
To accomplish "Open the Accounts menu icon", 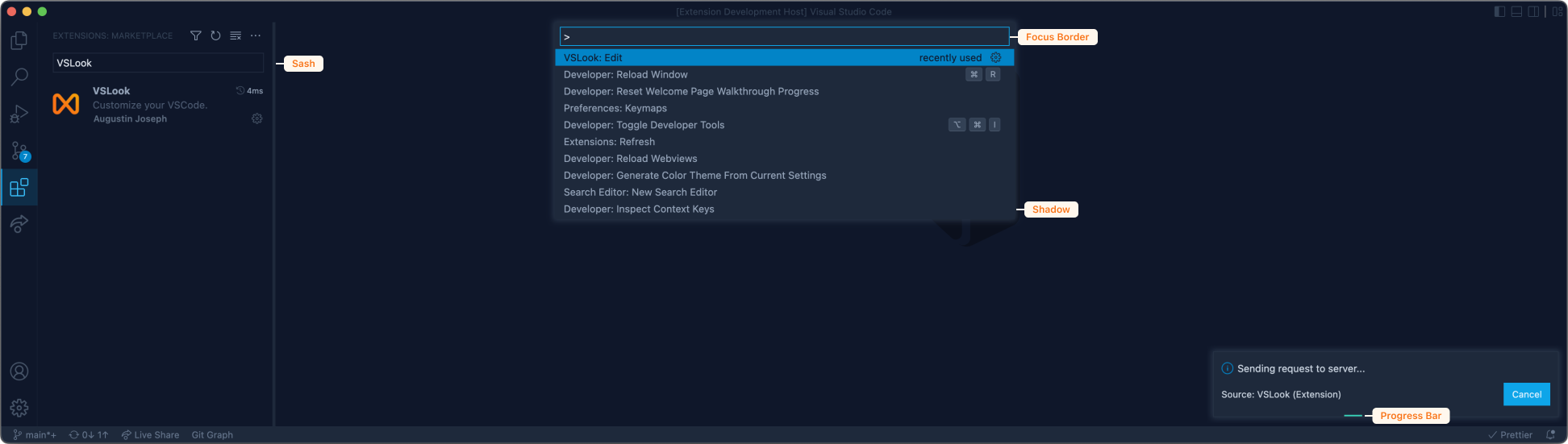I will coord(19,371).
